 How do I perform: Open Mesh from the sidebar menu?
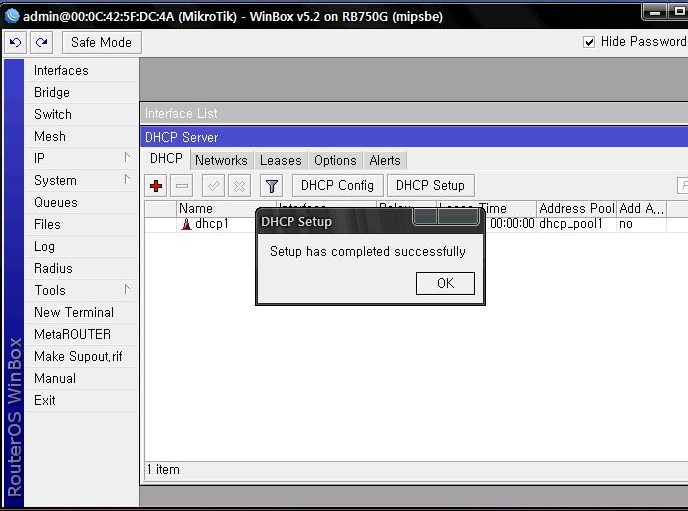tap(82, 136)
